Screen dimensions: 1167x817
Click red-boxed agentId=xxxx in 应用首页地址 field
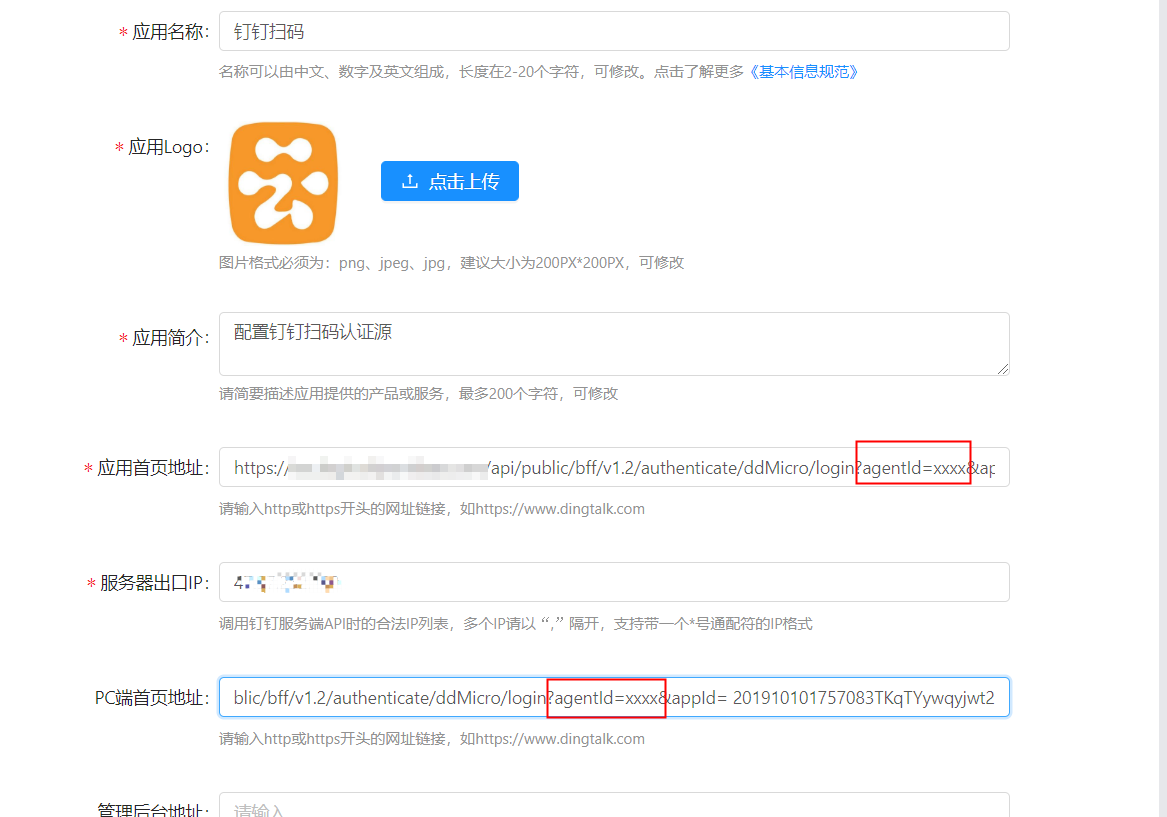tap(914, 468)
